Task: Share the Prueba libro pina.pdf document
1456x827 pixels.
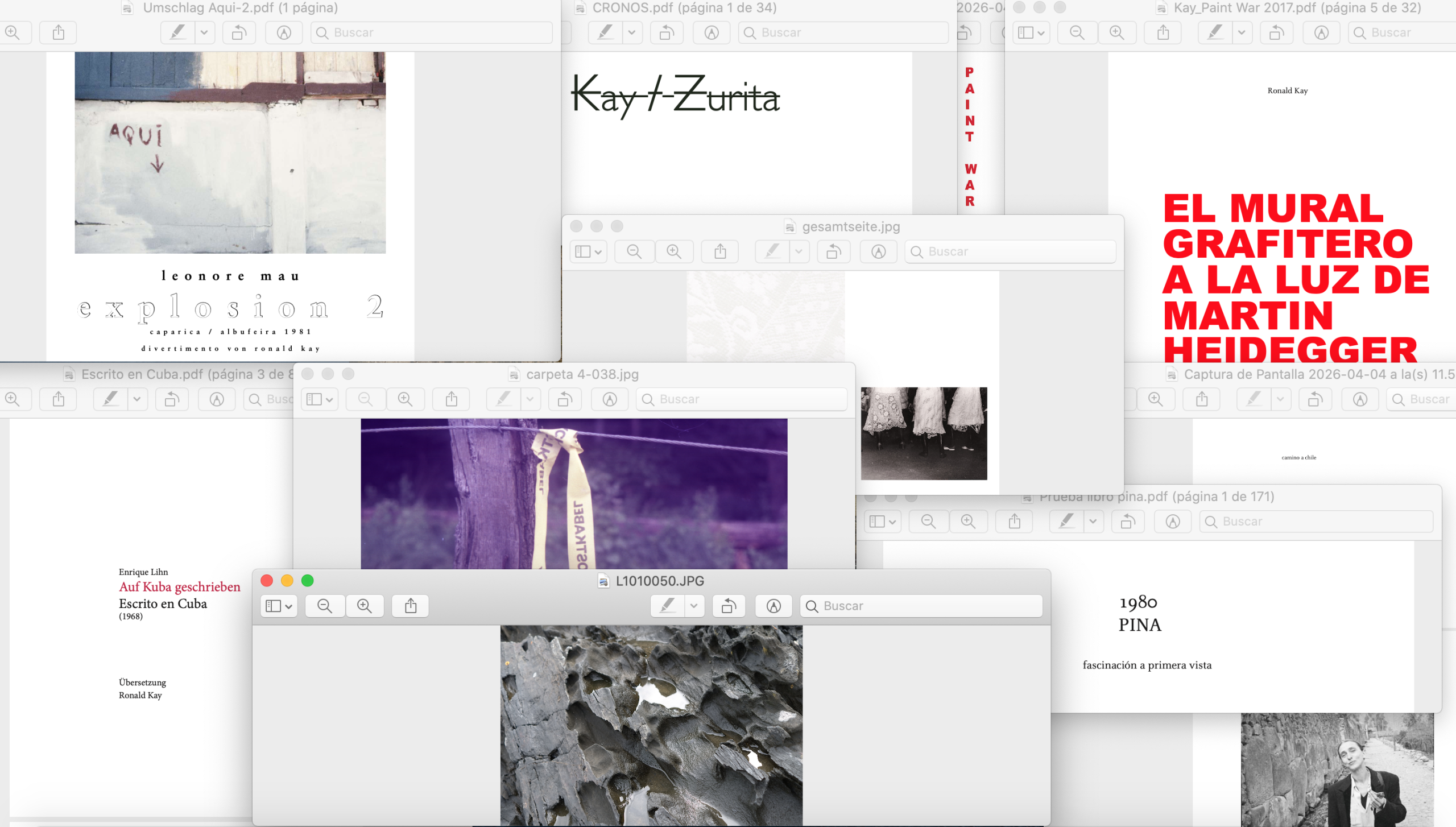Action: [x=1014, y=521]
